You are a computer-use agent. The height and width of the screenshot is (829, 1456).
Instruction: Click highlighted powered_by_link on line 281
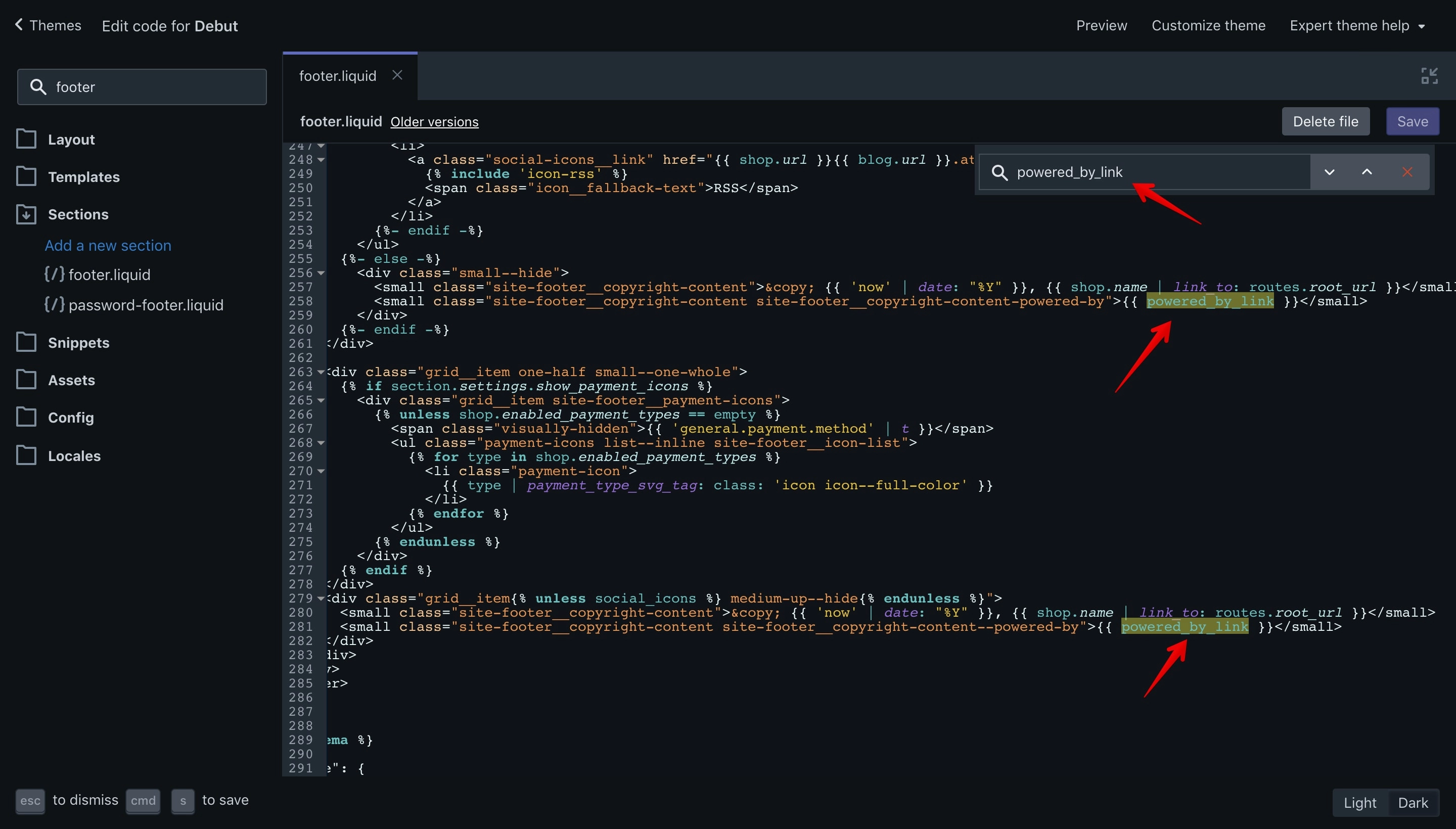(1185, 627)
